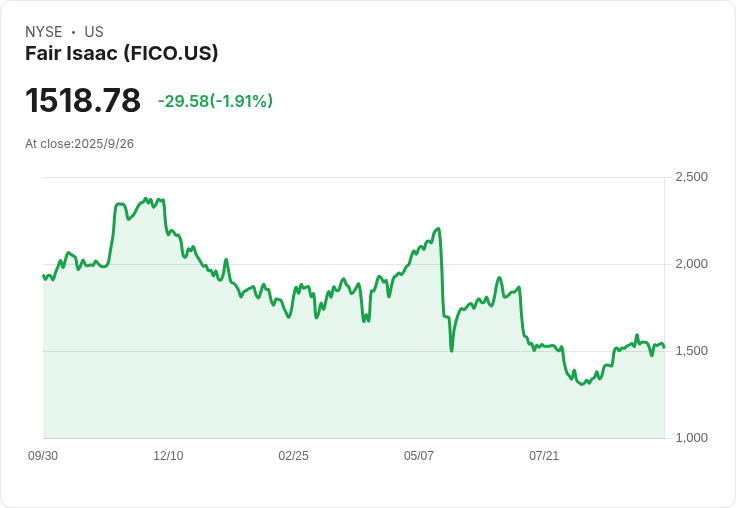This screenshot has height=508, width=736.
Task: Open the Fair Isaac (FICO.US) title
Action: tap(121, 53)
